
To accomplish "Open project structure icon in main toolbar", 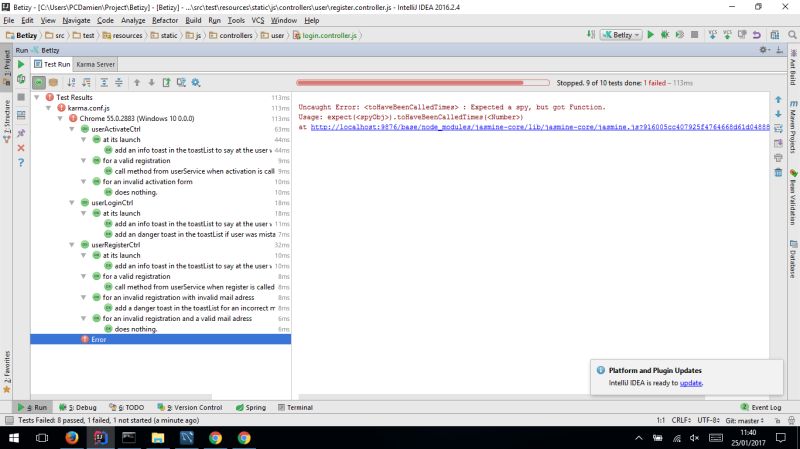I will pos(774,35).
